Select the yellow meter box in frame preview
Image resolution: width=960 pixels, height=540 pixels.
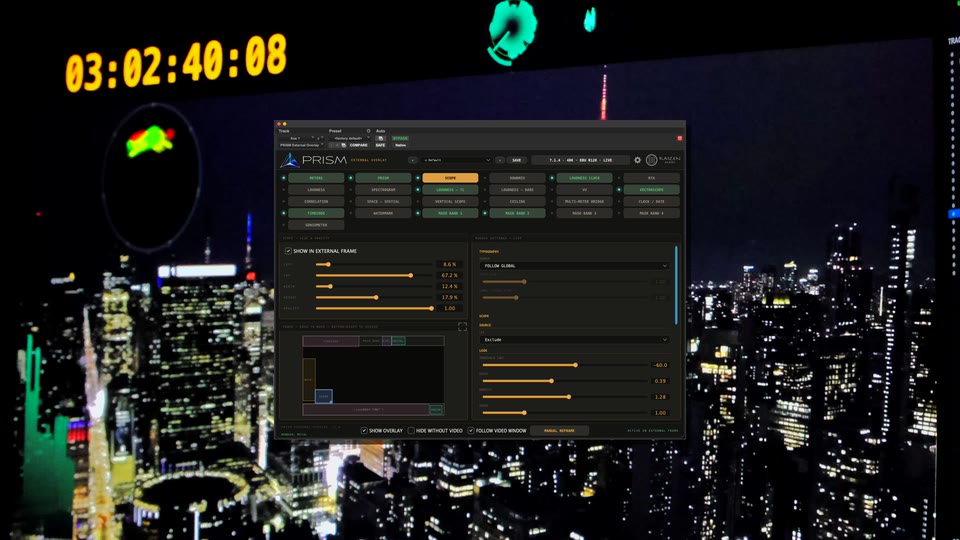(309, 380)
